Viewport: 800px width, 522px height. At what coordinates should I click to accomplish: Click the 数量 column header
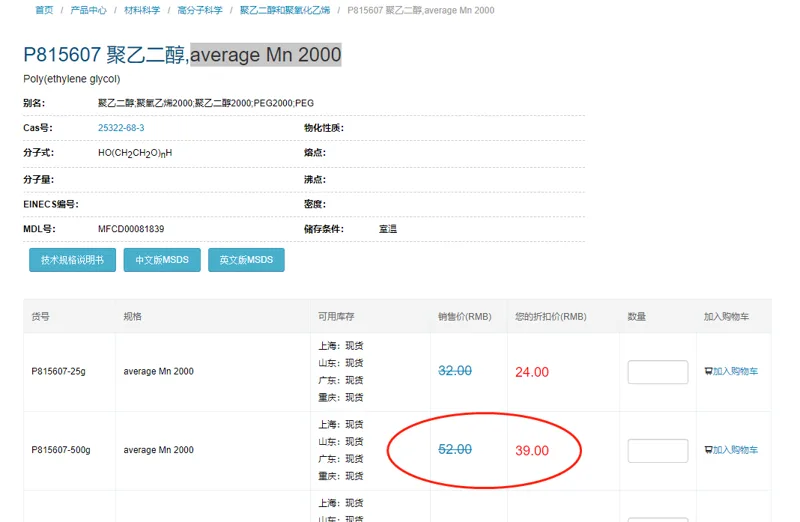636,316
